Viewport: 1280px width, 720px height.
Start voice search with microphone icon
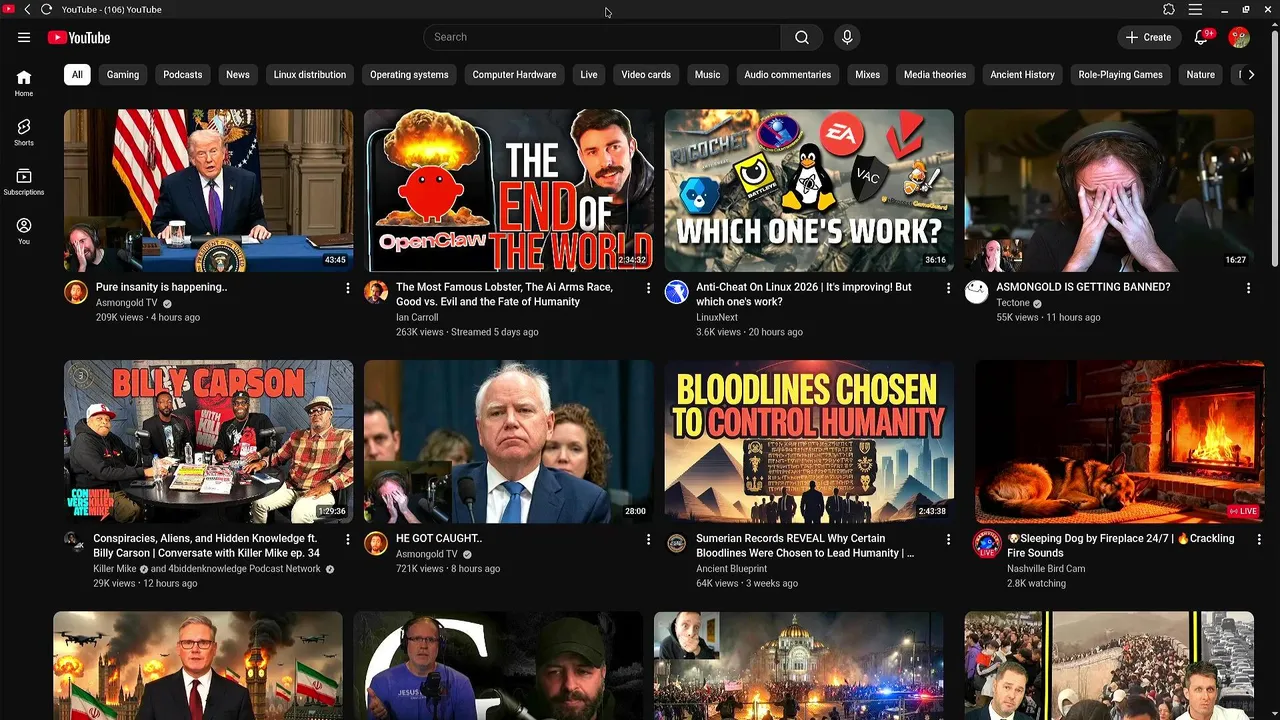(x=847, y=37)
